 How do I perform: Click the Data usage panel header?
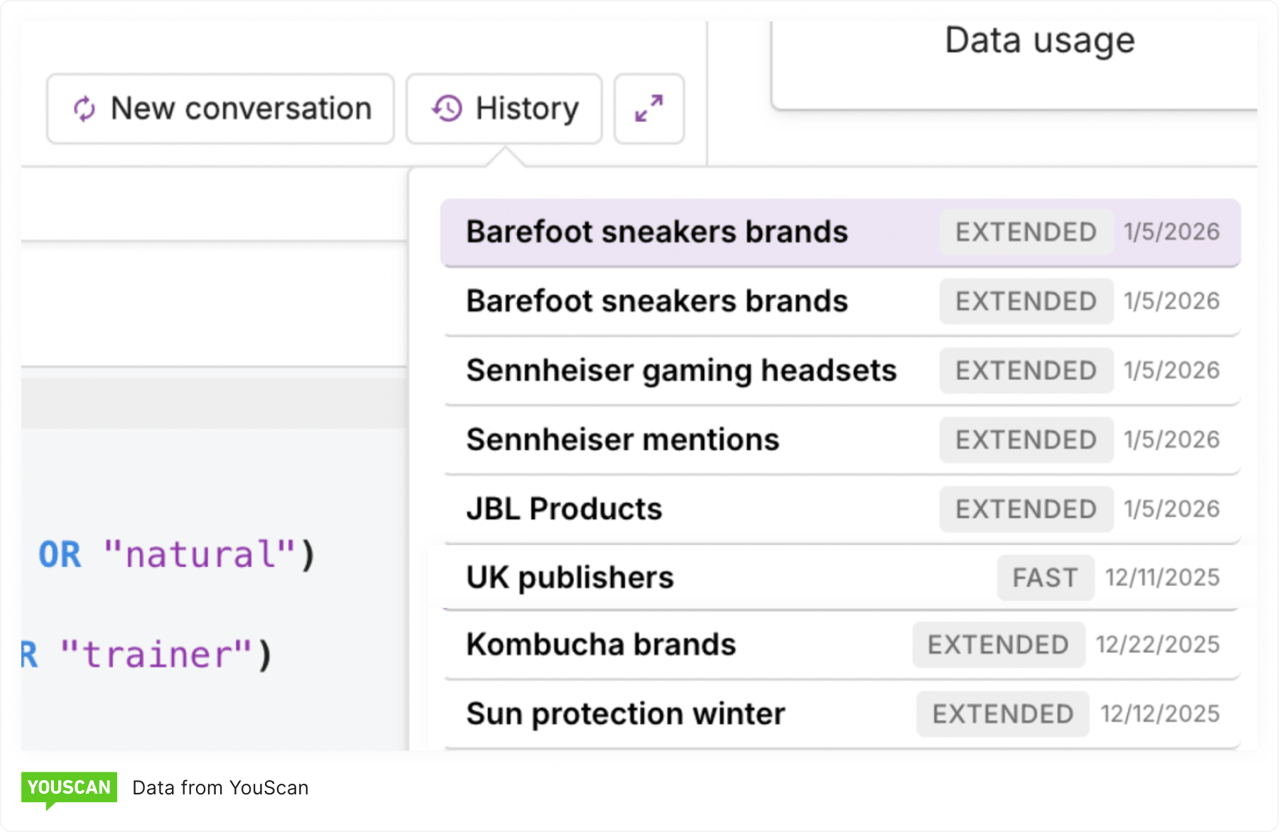1039,40
